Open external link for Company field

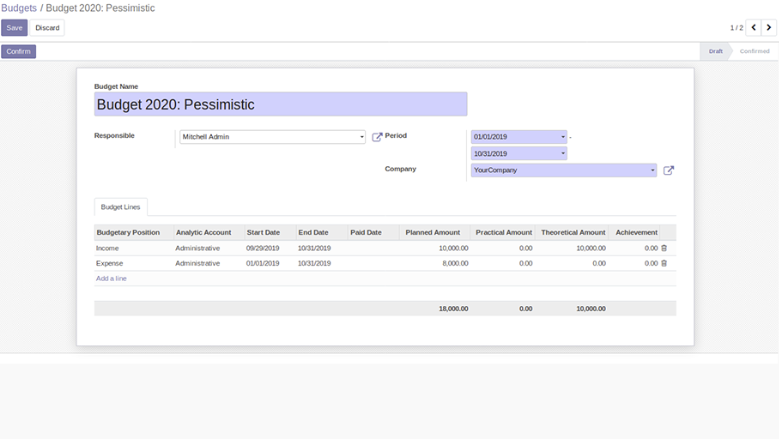point(669,171)
